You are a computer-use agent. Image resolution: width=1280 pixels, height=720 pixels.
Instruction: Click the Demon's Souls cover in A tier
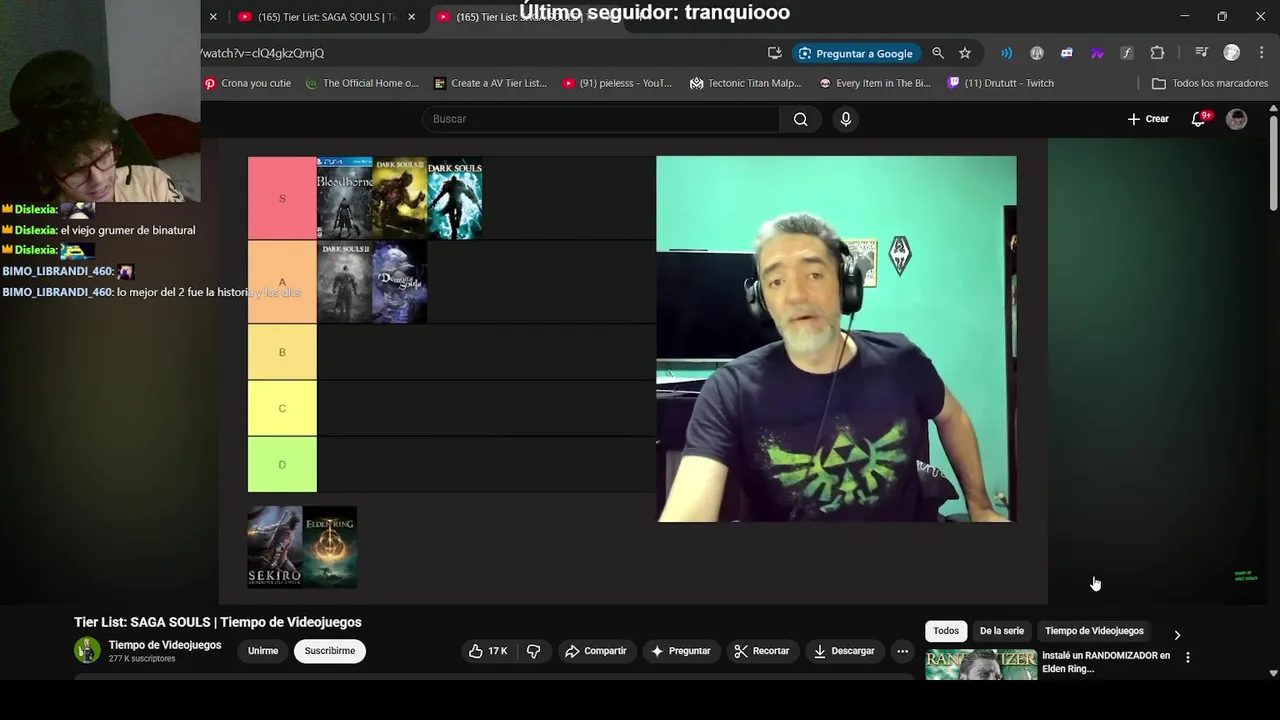click(400, 282)
